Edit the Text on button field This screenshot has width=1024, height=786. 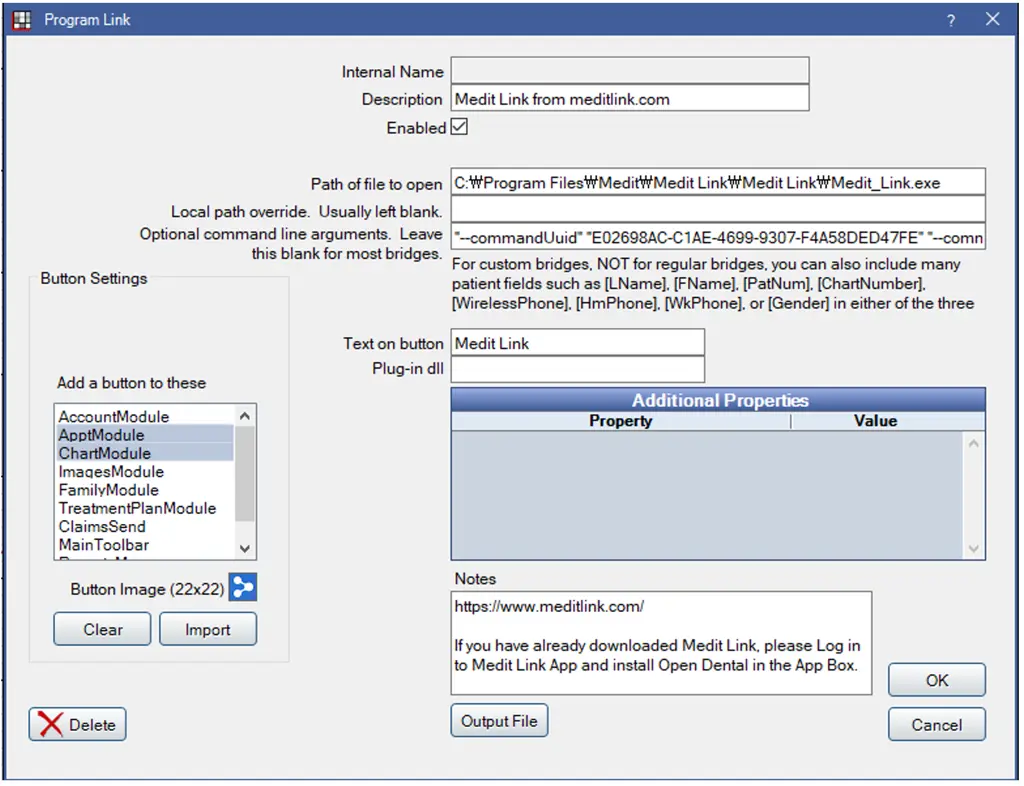click(577, 343)
